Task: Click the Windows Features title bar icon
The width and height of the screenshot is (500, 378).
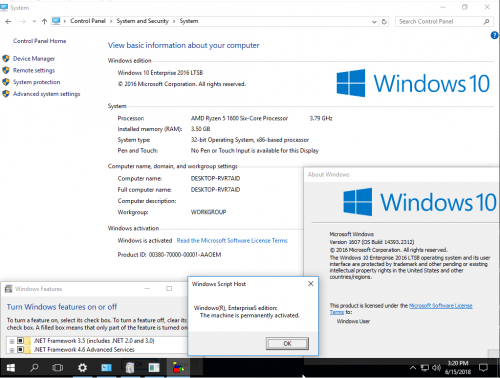Action: (8, 289)
